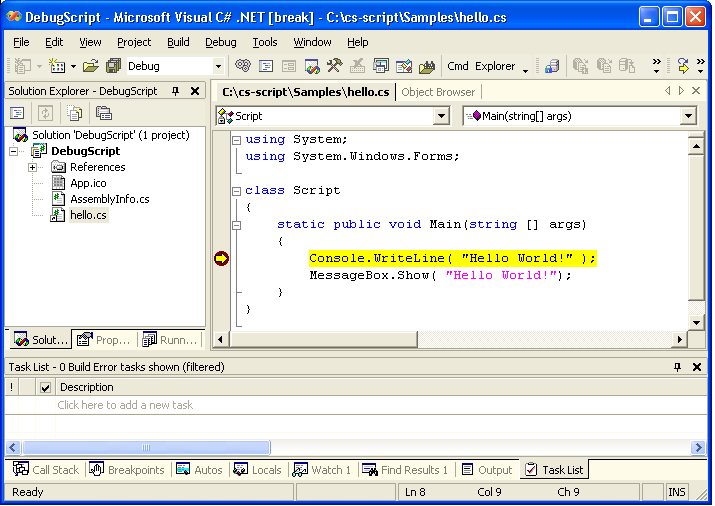Image resolution: width=715 pixels, height=506 pixels.
Task: Switch to Running Documents bottom tab
Action: pyautogui.click(x=170, y=340)
